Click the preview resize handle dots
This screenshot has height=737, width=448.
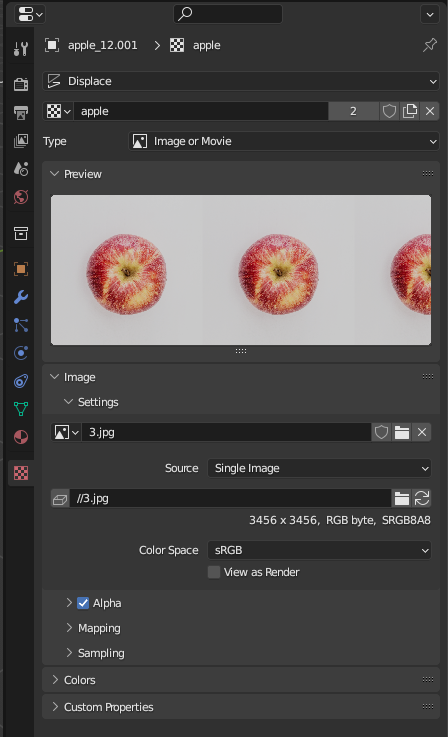[x=241, y=351]
